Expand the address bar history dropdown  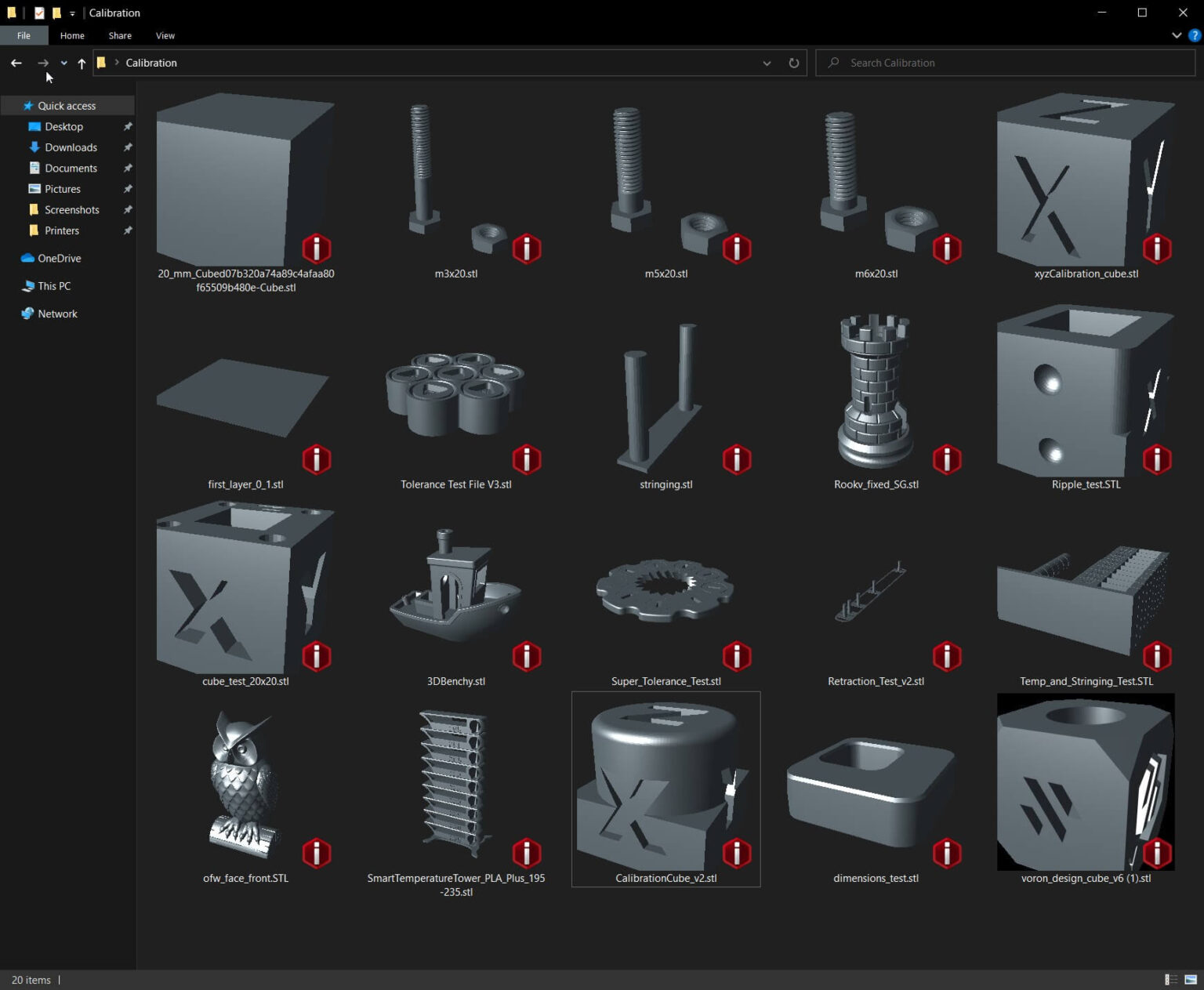point(767,63)
